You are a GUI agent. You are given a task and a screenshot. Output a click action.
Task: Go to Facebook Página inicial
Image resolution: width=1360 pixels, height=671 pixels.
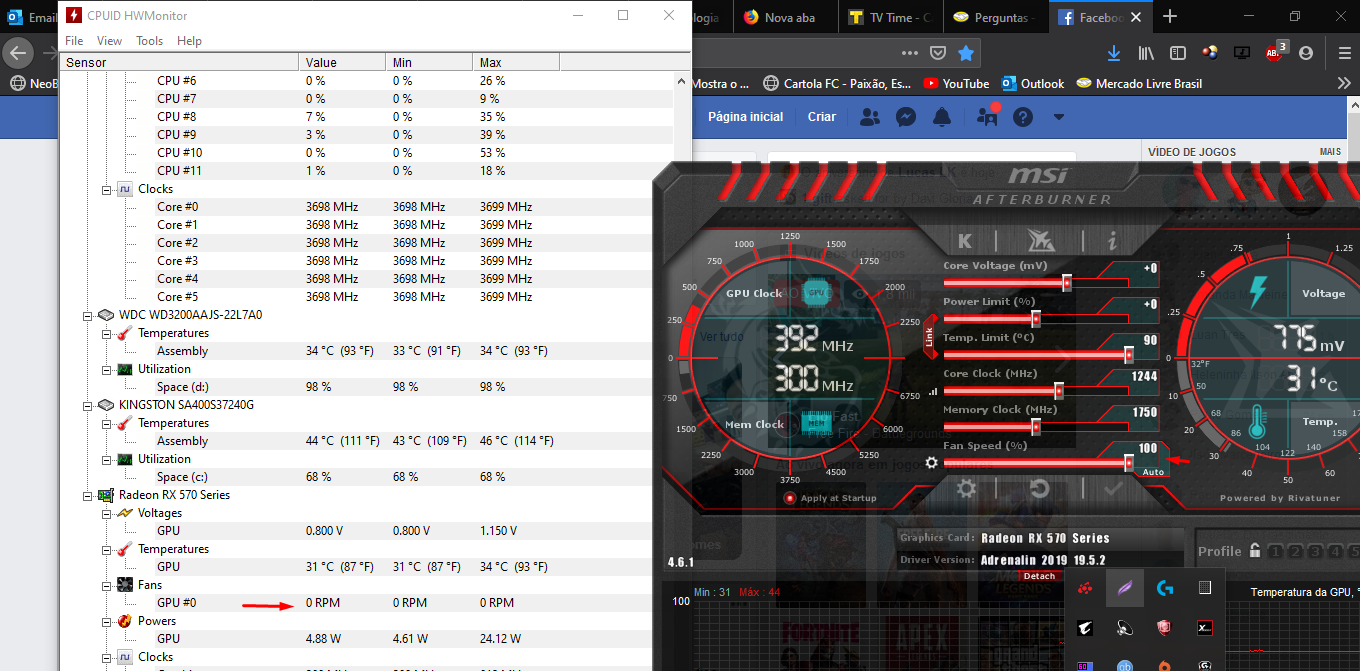pyautogui.click(x=746, y=117)
